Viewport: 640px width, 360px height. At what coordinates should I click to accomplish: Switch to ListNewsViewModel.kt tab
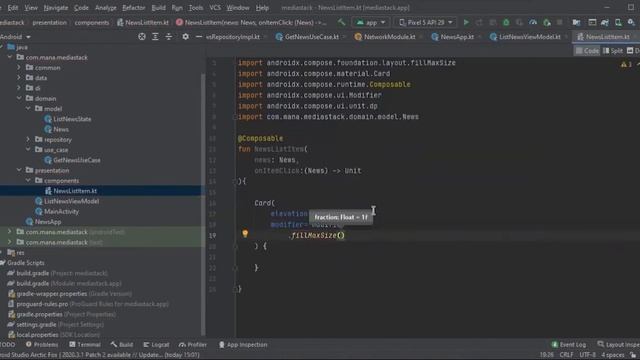click(x=529, y=37)
